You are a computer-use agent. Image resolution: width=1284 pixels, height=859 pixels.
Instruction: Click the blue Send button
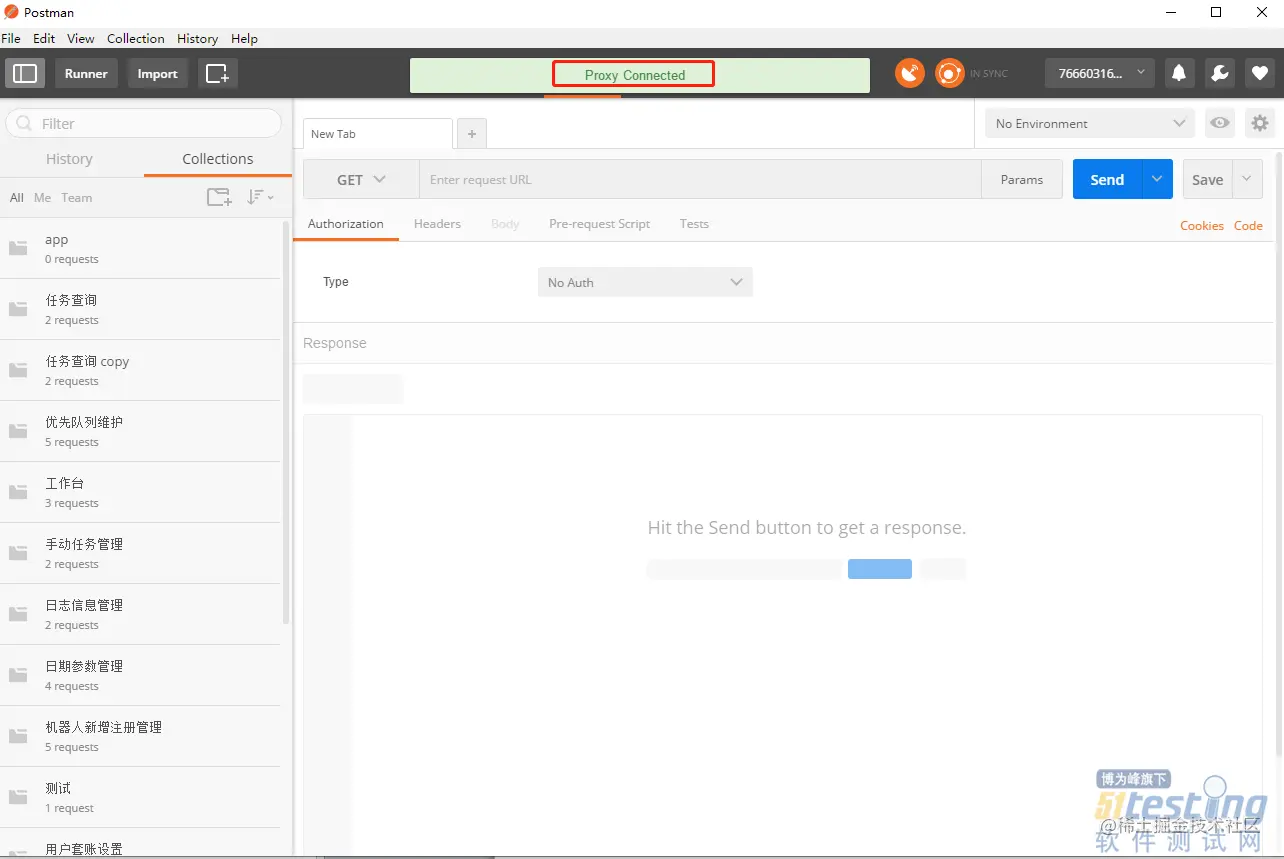pos(1107,179)
